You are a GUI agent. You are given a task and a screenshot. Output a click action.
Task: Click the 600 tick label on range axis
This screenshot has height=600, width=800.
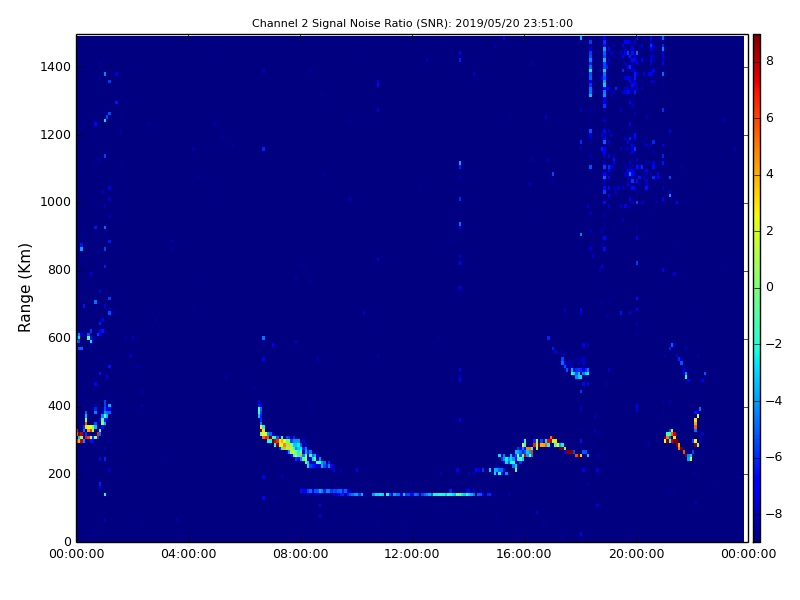point(59,338)
